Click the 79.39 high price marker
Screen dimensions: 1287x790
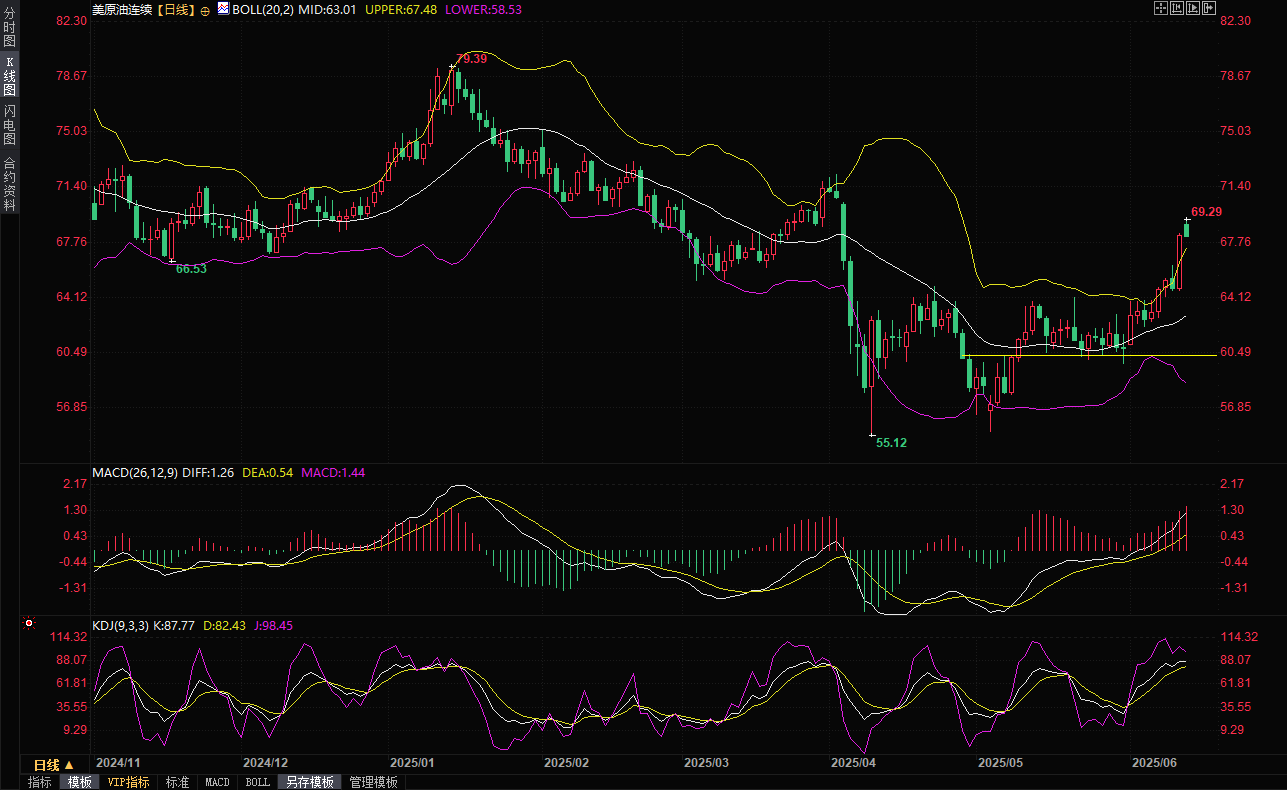click(471, 59)
